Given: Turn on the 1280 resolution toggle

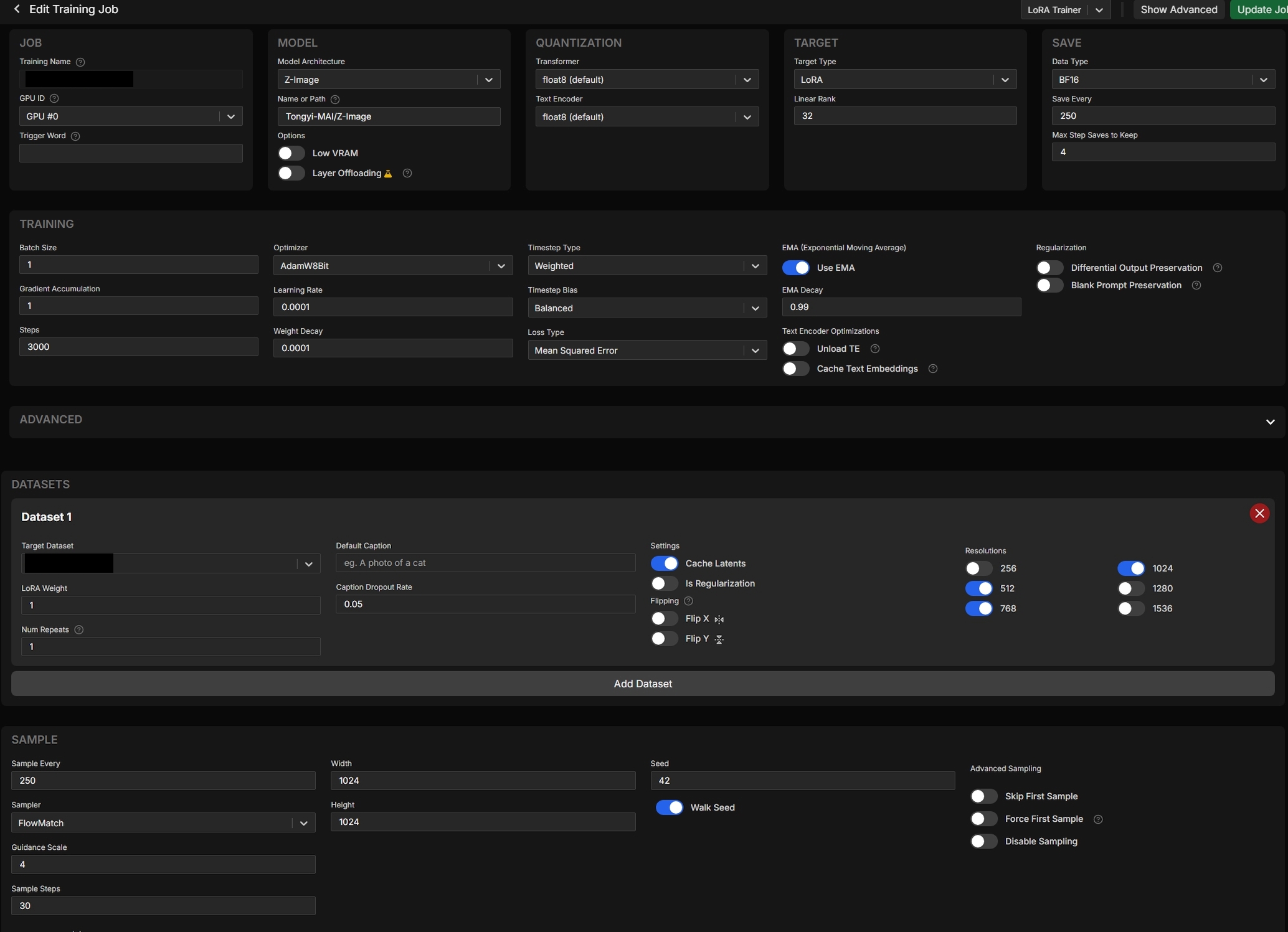Looking at the screenshot, I should pos(1130,588).
